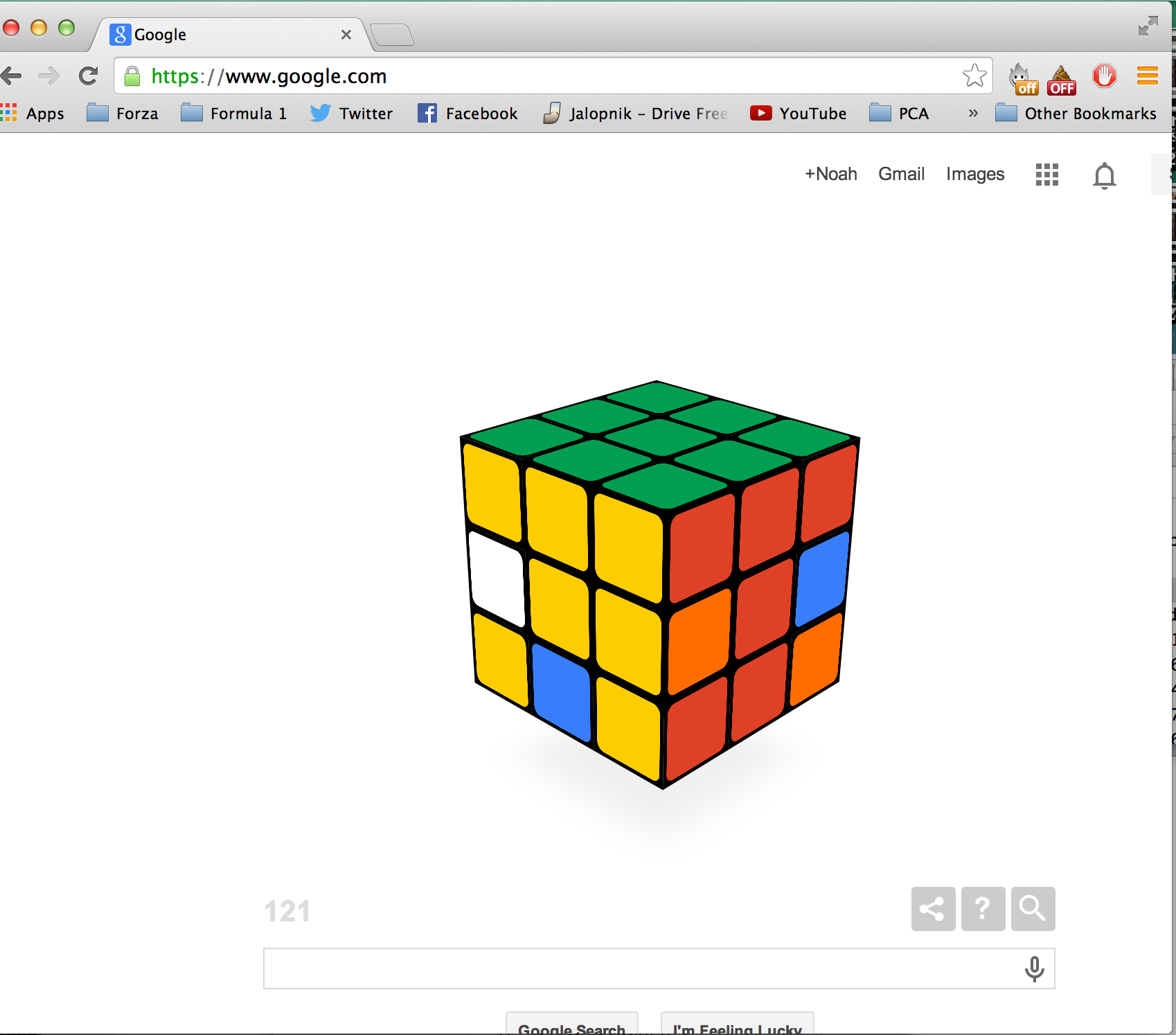This screenshot has width=1176, height=1035.
Task: Click the green SSL lock icon
Action: (x=132, y=76)
